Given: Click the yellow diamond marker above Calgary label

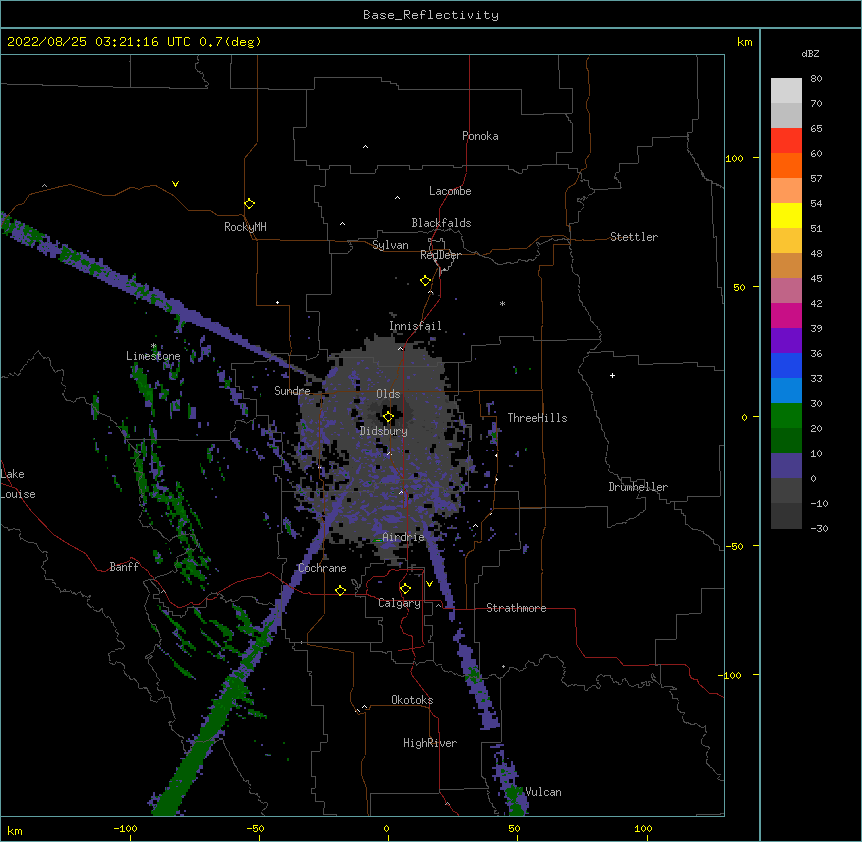Looking at the screenshot, I should click(405, 589).
